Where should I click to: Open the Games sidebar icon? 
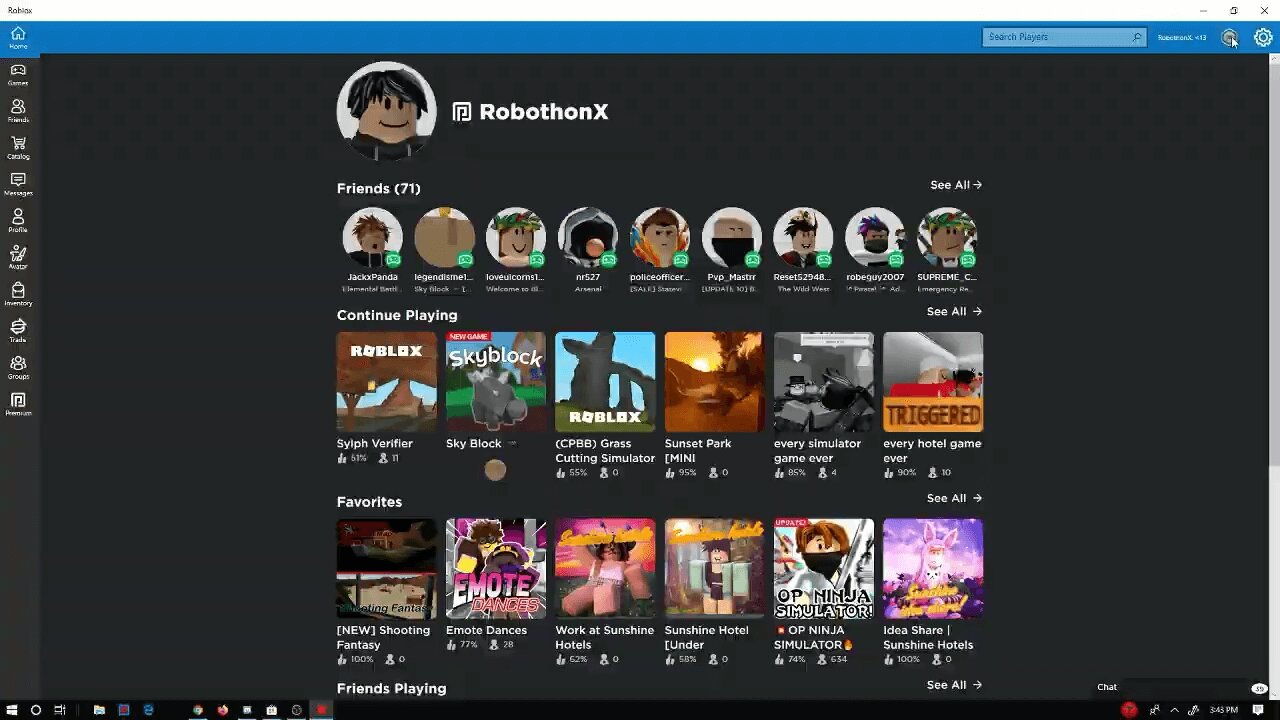click(x=18, y=74)
